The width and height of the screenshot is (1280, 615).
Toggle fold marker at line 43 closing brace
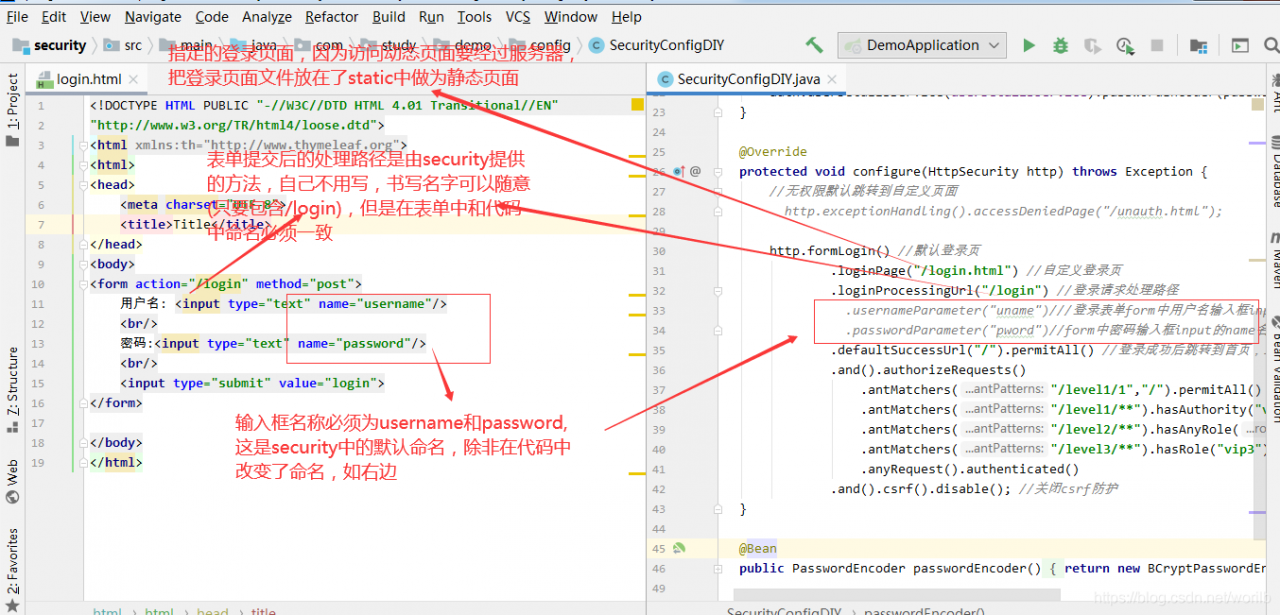pyautogui.click(x=720, y=508)
